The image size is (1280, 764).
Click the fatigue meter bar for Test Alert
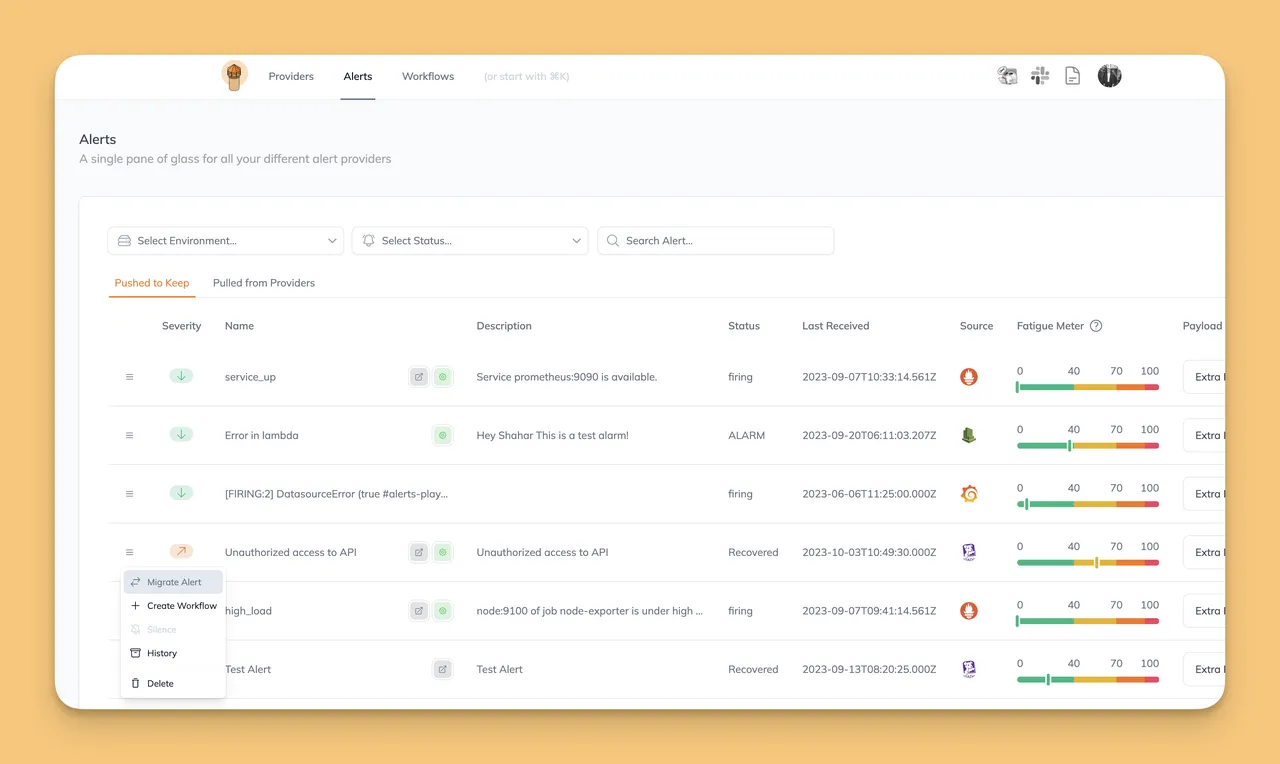[x=1088, y=679]
